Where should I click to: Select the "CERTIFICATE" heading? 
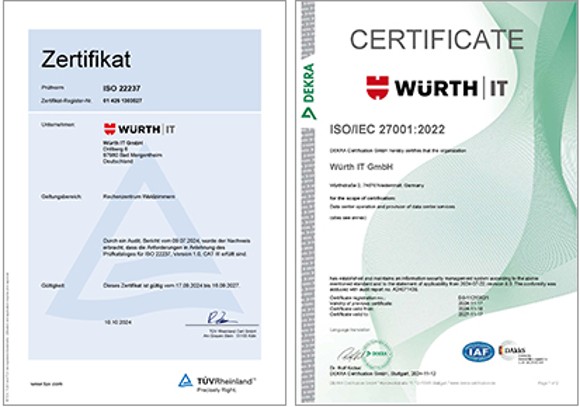pyautogui.click(x=437, y=40)
